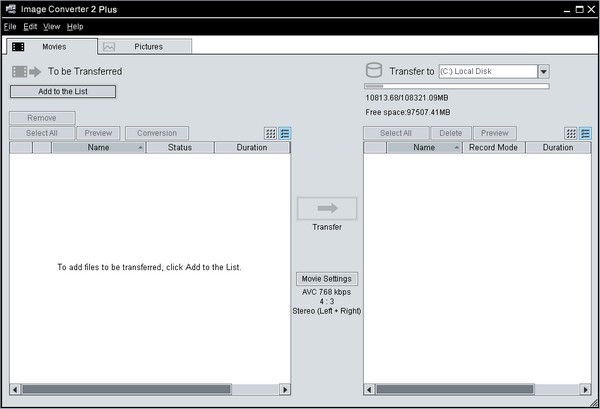This screenshot has width=600, height=409.
Task: Click the Free space:97507.41MB text
Action: (408, 112)
